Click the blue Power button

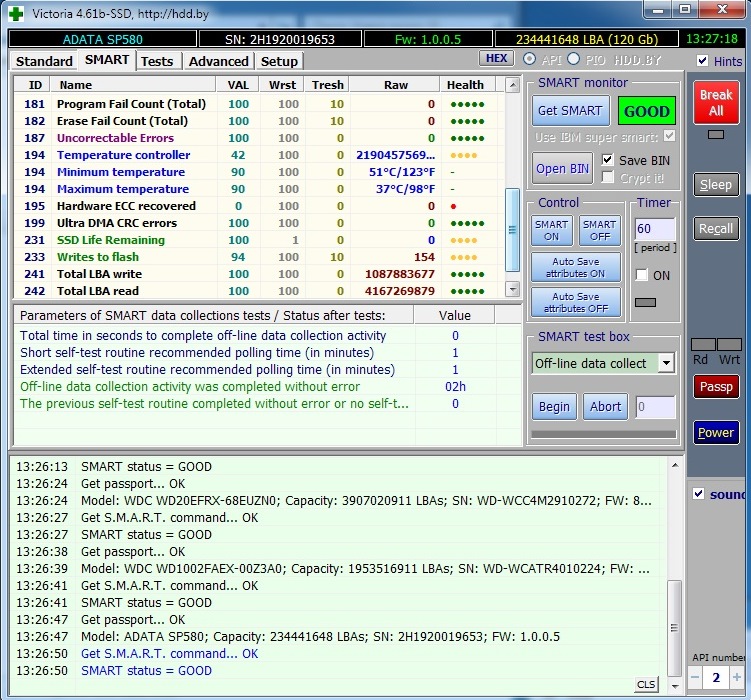[716, 433]
